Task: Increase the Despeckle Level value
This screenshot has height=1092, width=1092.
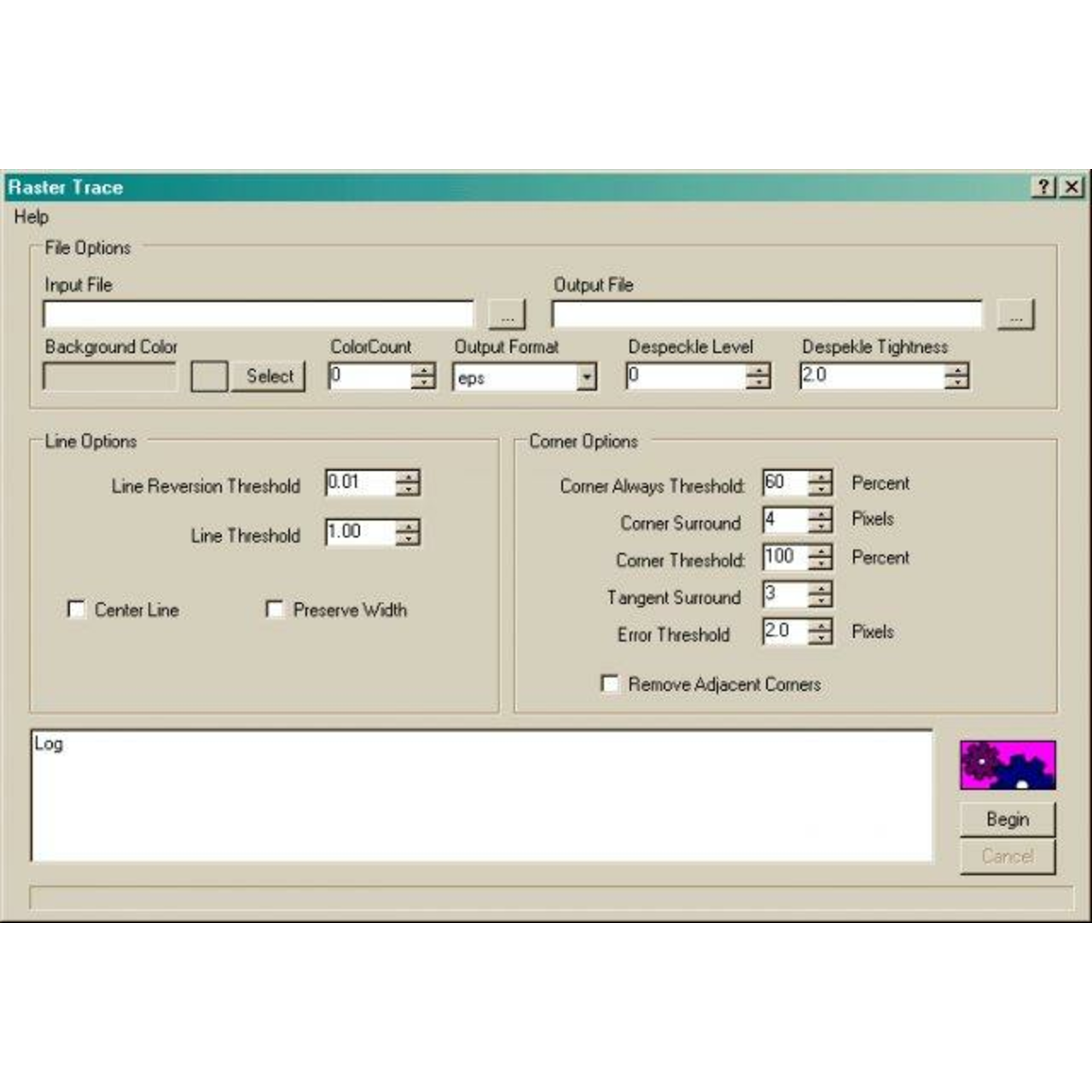Action: click(x=758, y=369)
